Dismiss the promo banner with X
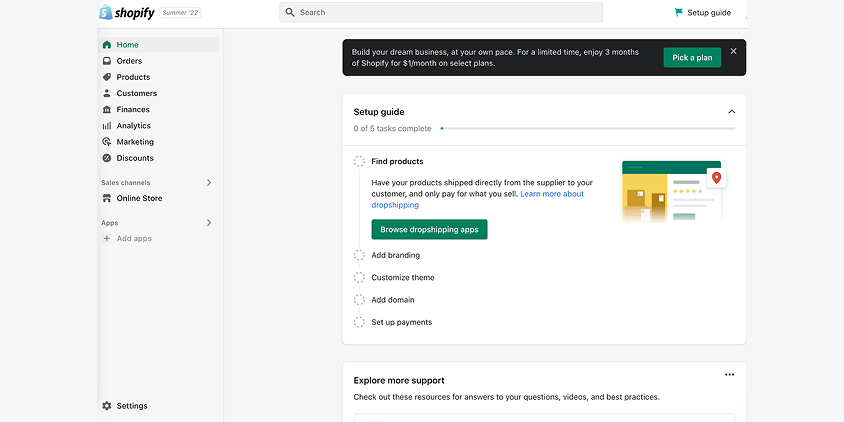Image resolution: width=844 pixels, height=422 pixels. (733, 51)
